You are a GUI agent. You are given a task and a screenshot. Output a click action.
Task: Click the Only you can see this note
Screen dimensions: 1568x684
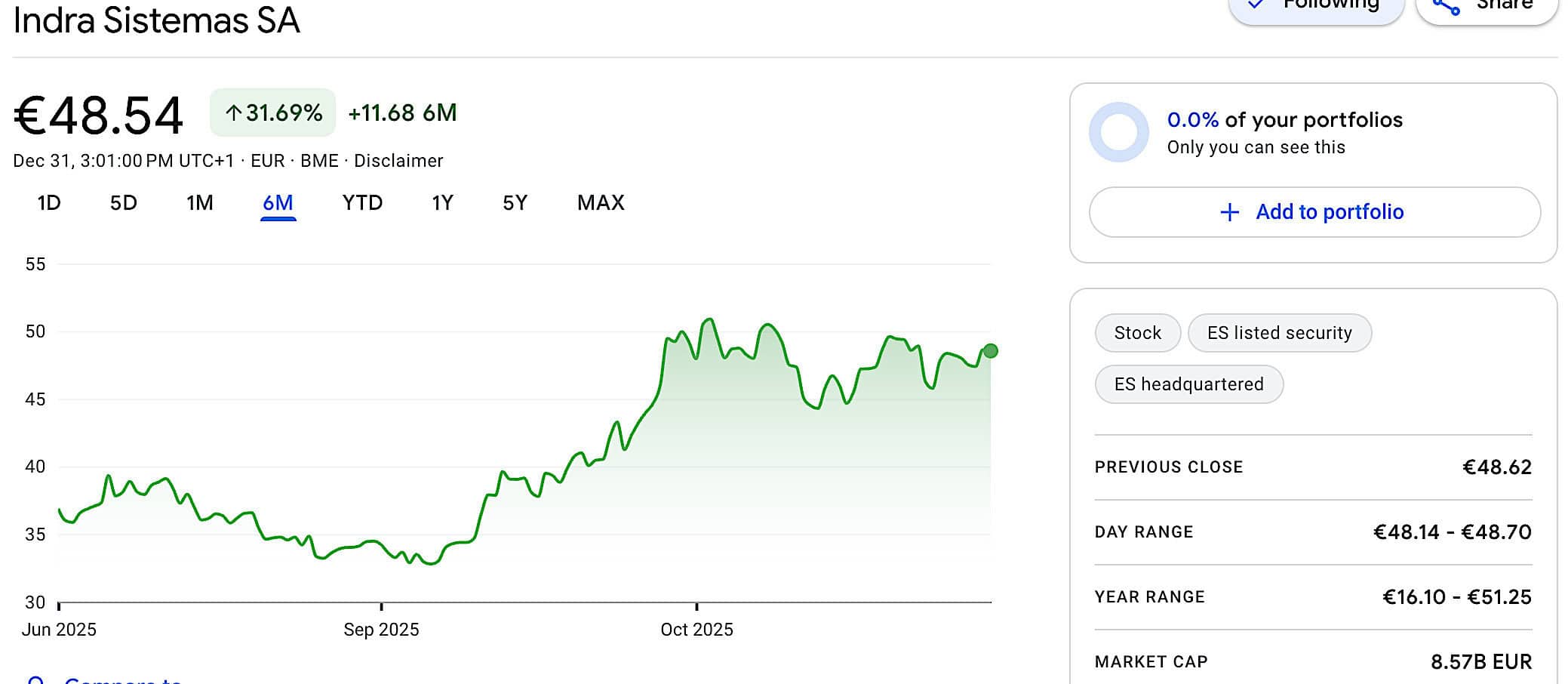(x=1256, y=147)
